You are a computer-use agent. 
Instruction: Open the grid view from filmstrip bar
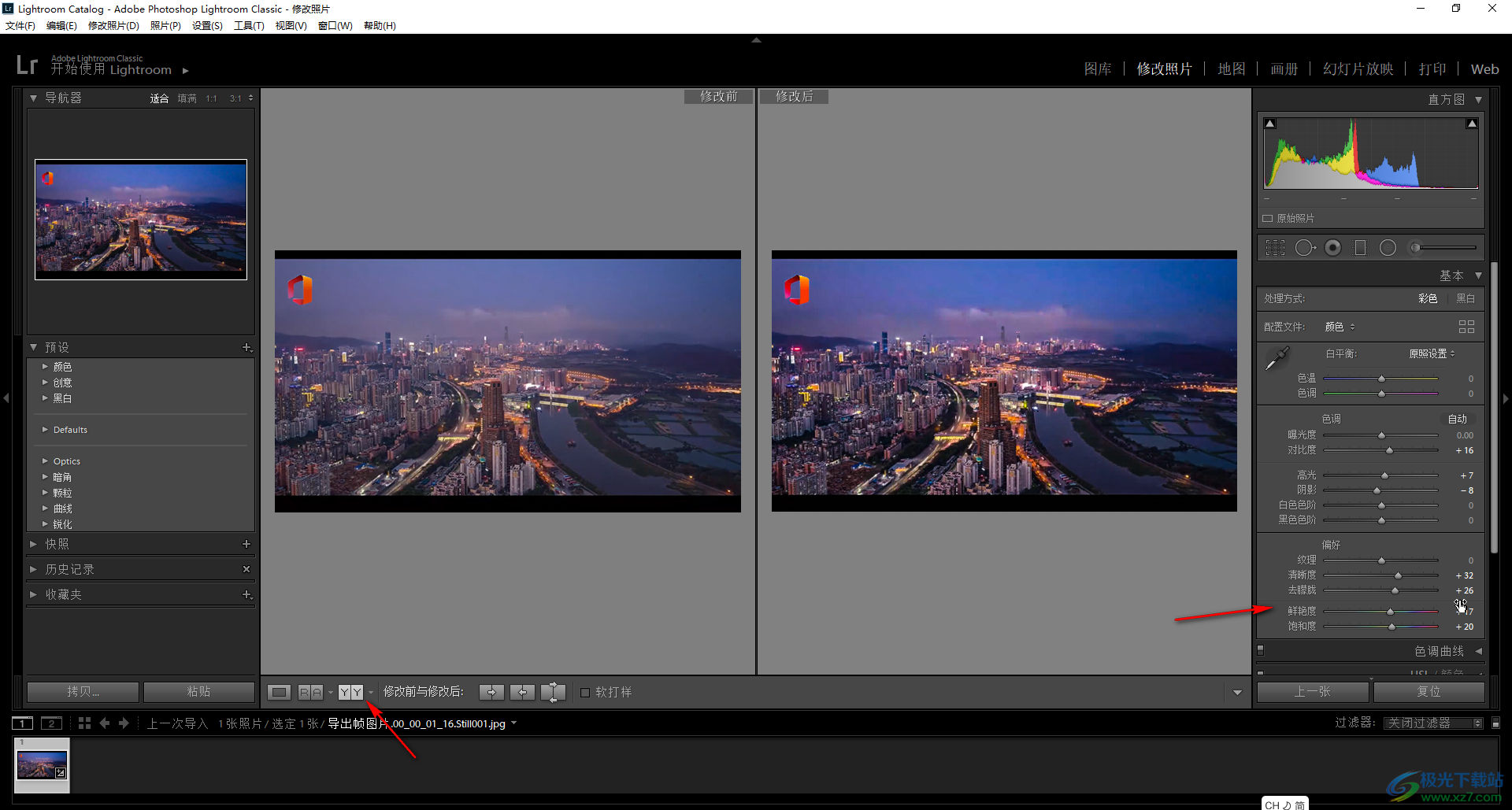click(x=84, y=723)
